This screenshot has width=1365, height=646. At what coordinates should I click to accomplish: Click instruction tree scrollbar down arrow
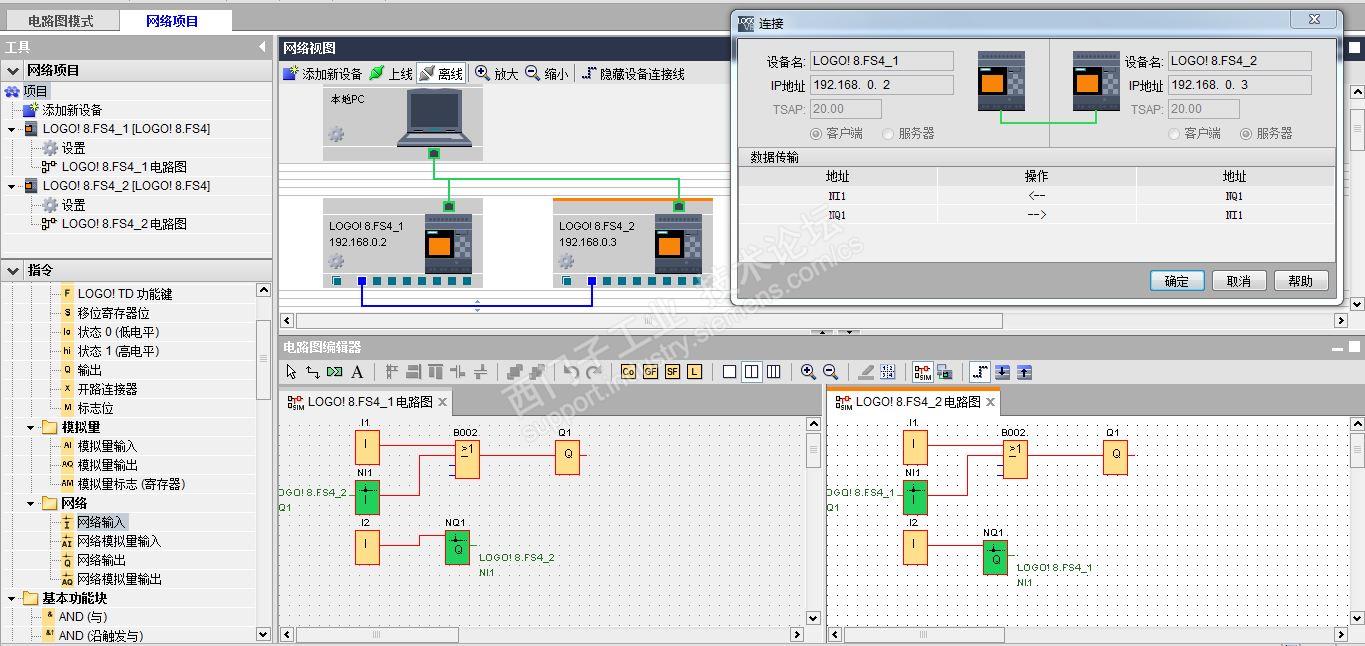point(264,634)
